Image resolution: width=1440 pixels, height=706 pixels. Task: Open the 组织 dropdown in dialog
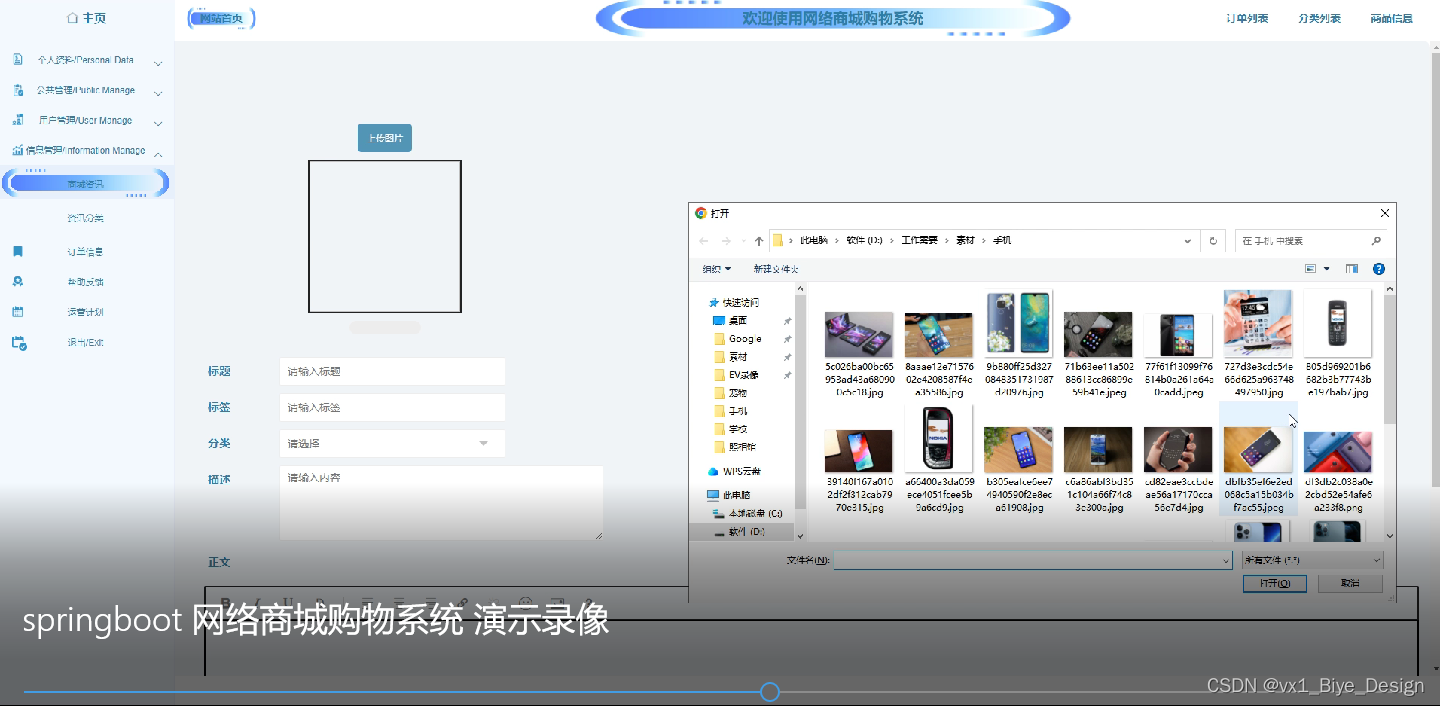pos(717,269)
